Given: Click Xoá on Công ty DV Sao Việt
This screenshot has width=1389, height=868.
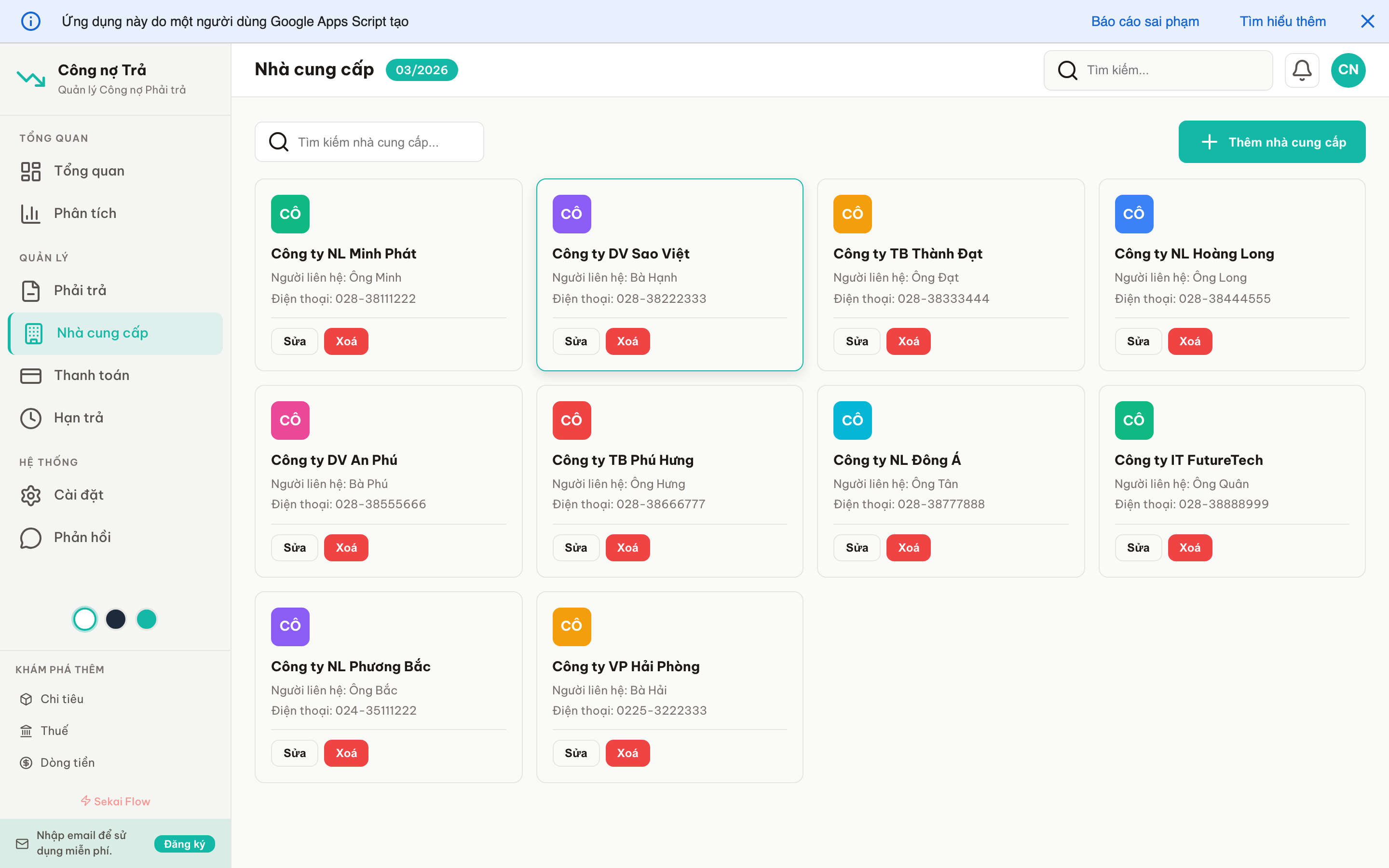Looking at the screenshot, I should pyautogui.click(x=627, y=341).
